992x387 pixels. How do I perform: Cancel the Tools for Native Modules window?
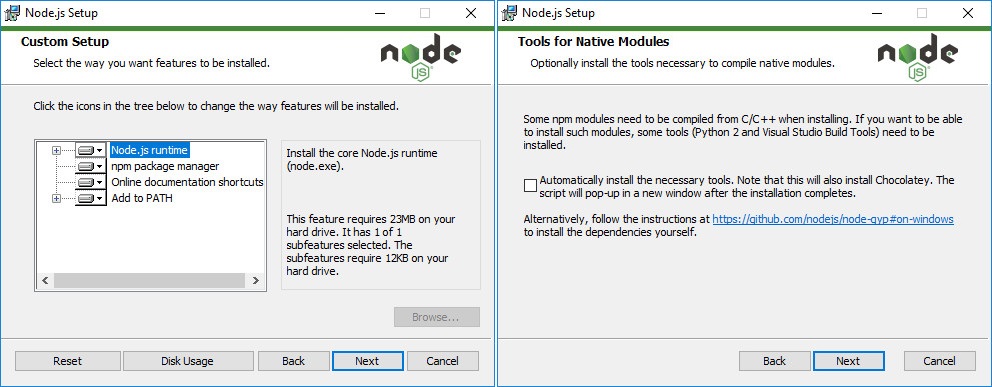[x=939, y=361]
